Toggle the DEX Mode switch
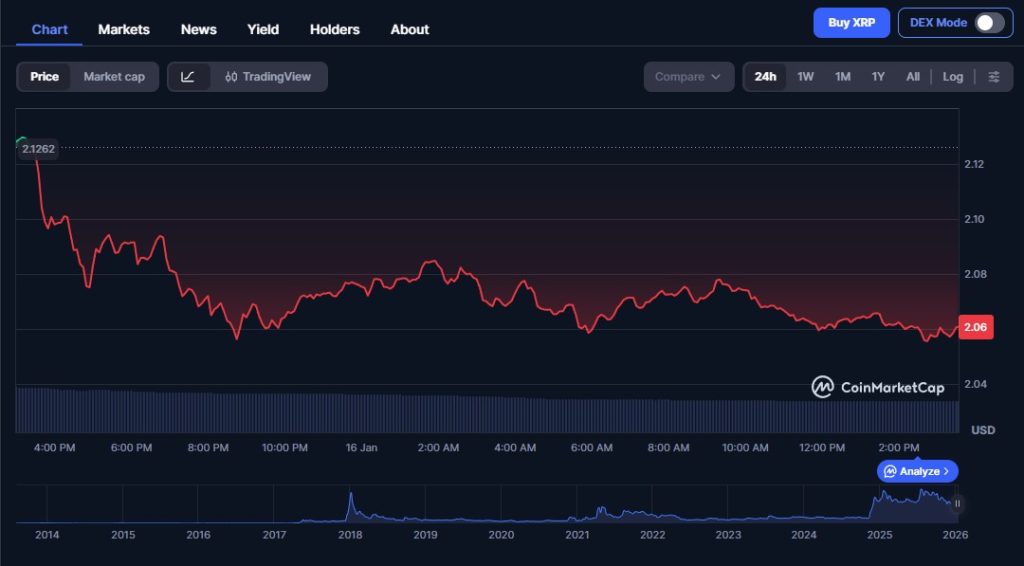 click(x=988, y=23)
